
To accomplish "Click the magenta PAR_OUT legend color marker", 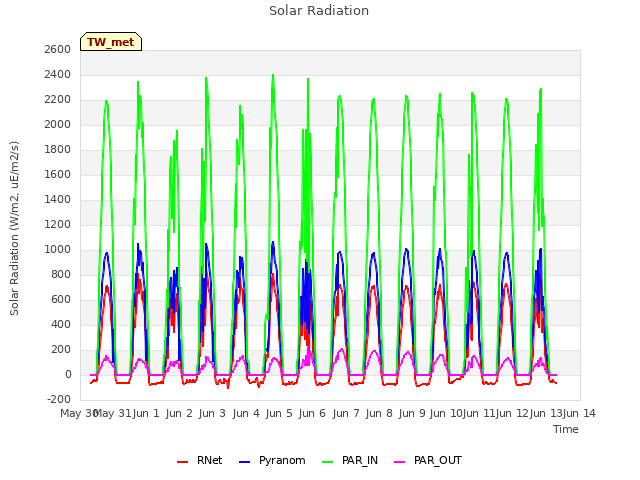I will pos(400,462).
